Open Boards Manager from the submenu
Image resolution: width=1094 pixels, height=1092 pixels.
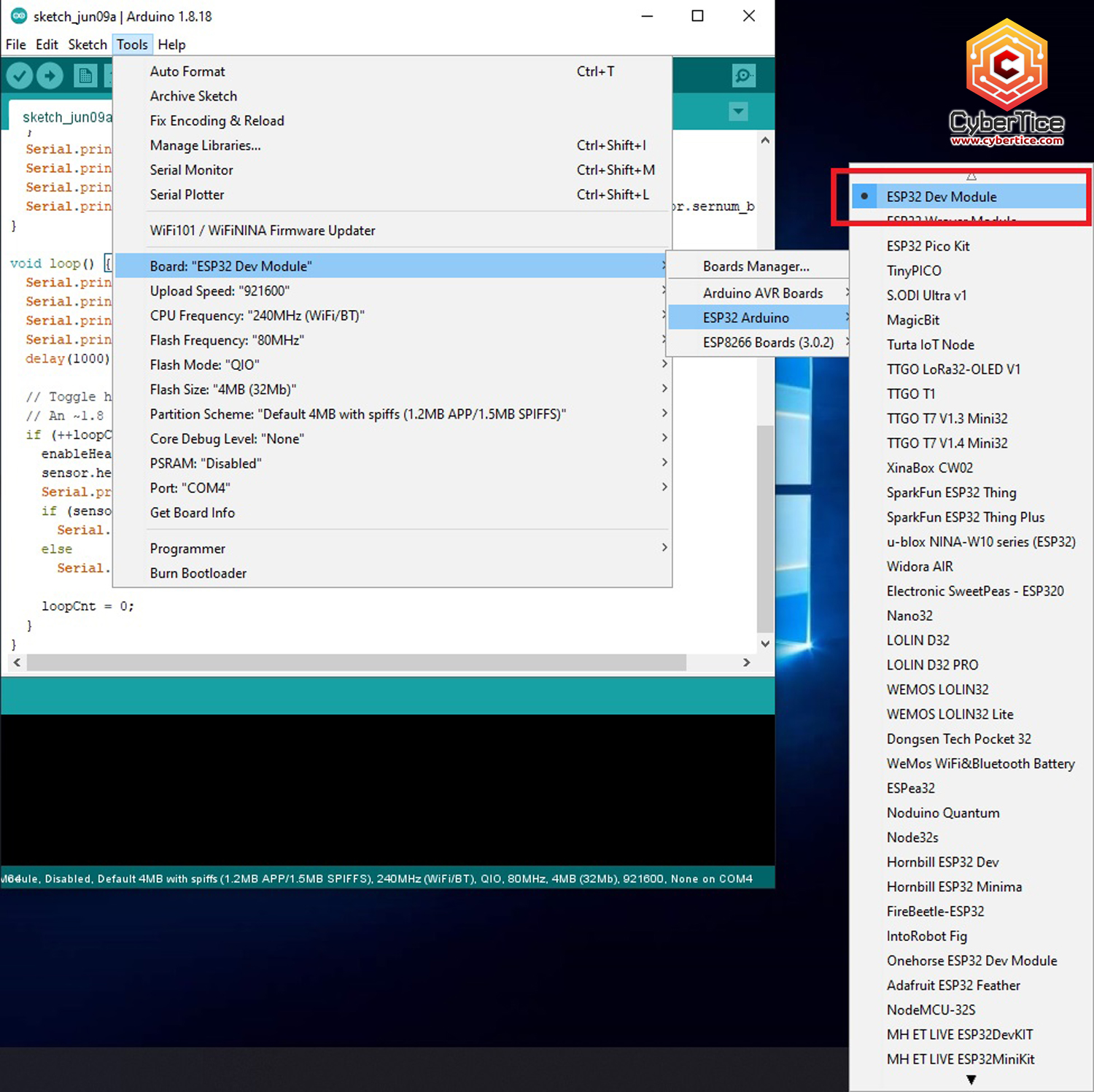[x=756, y=266]
